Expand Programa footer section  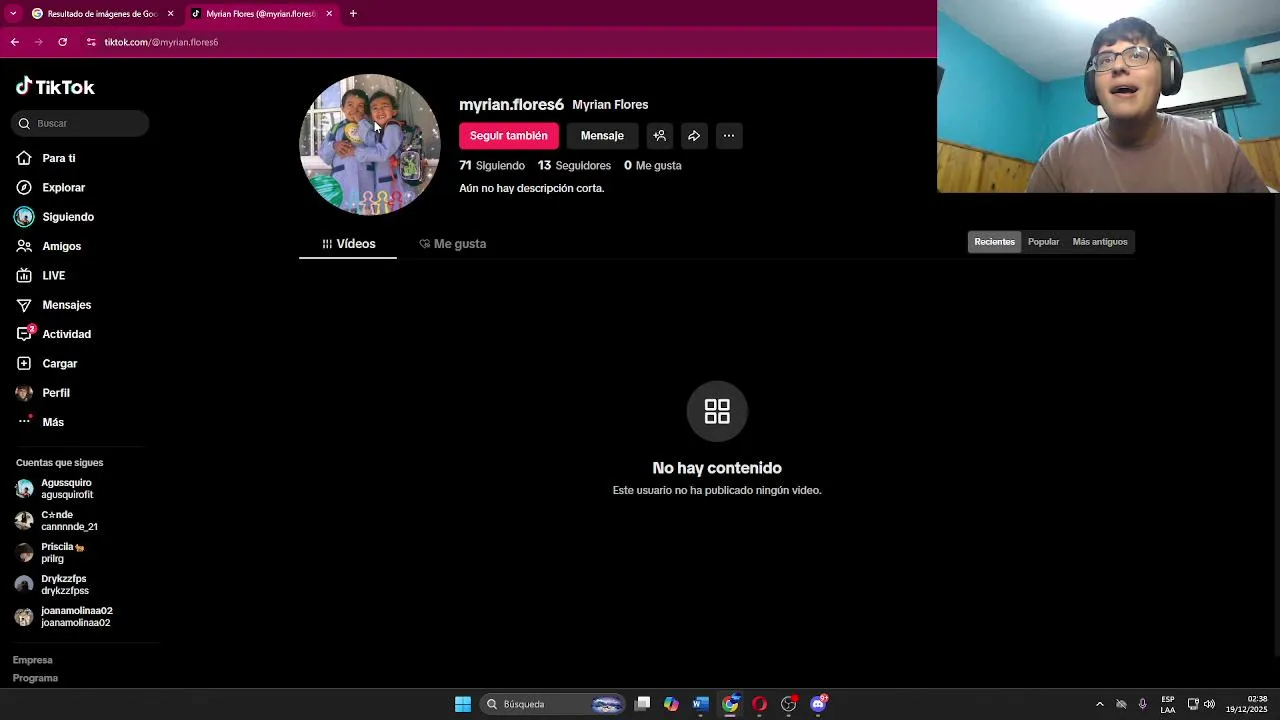[35, 678]
